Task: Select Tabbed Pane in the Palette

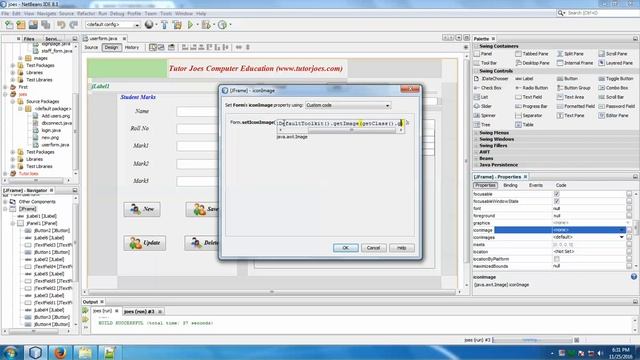Action: pos(532,53)
